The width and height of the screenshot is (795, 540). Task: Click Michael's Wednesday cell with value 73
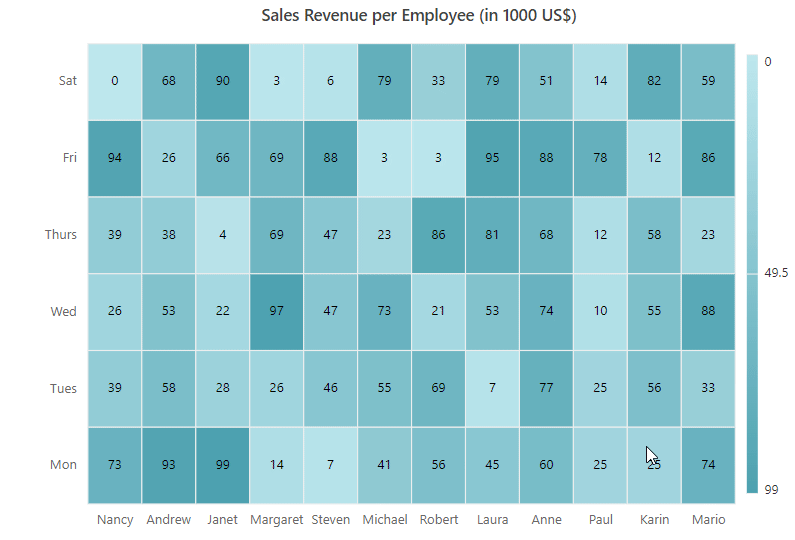point(384,312)
